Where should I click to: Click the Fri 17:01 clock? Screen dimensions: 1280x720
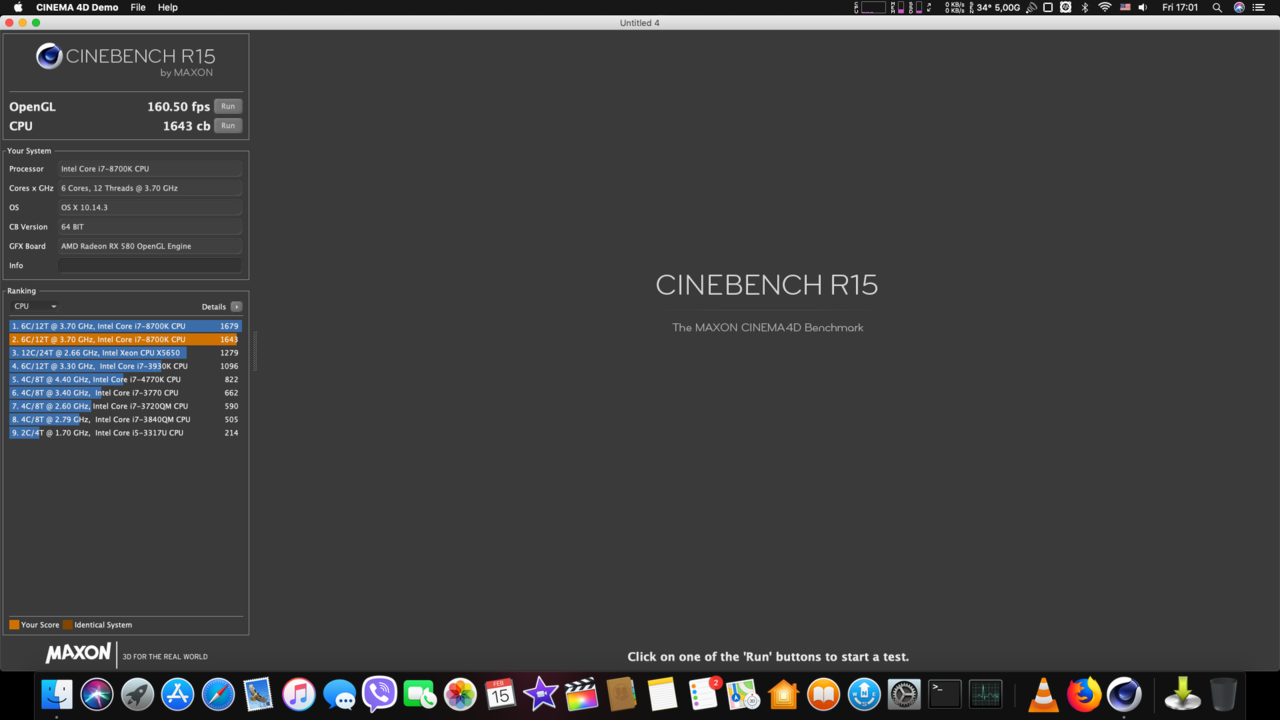(1180, 7)
